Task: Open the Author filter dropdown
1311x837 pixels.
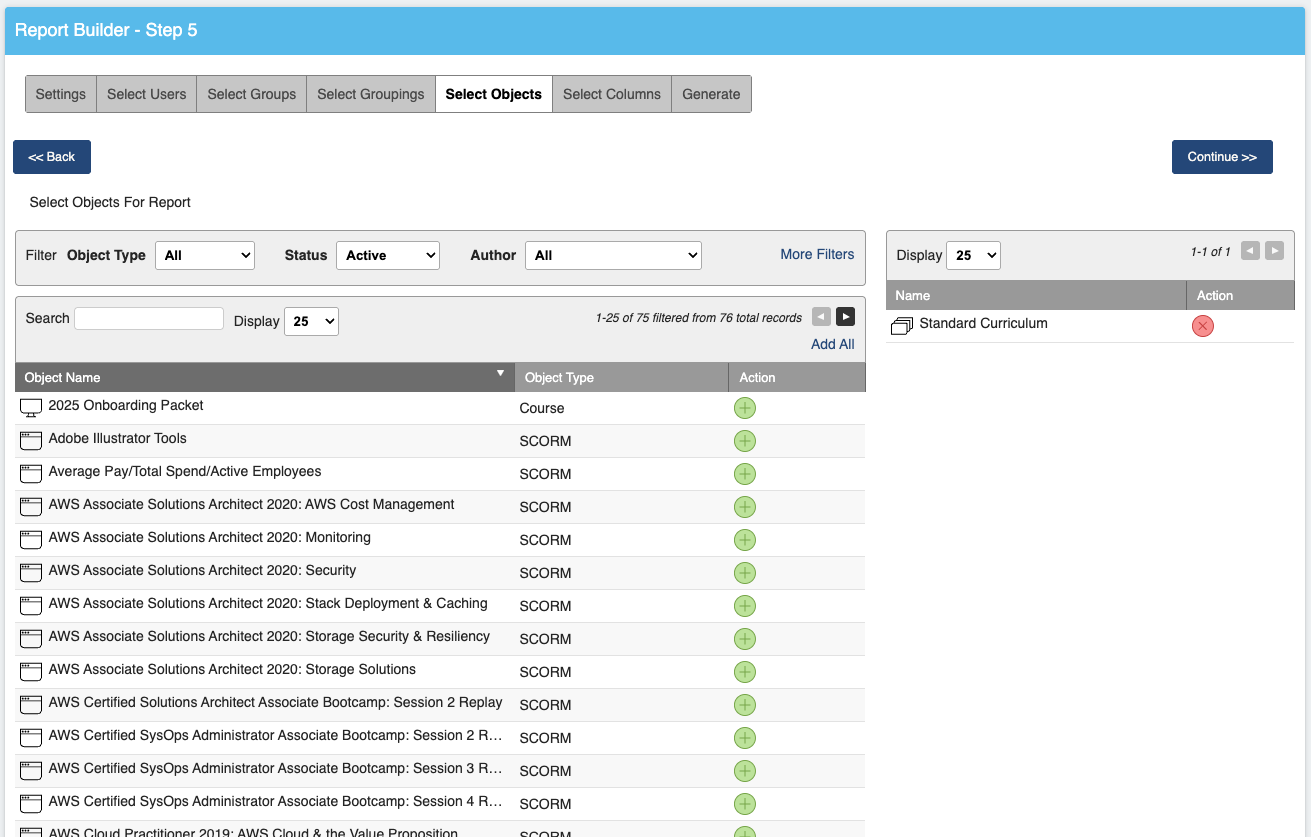Action: [613, 255]
